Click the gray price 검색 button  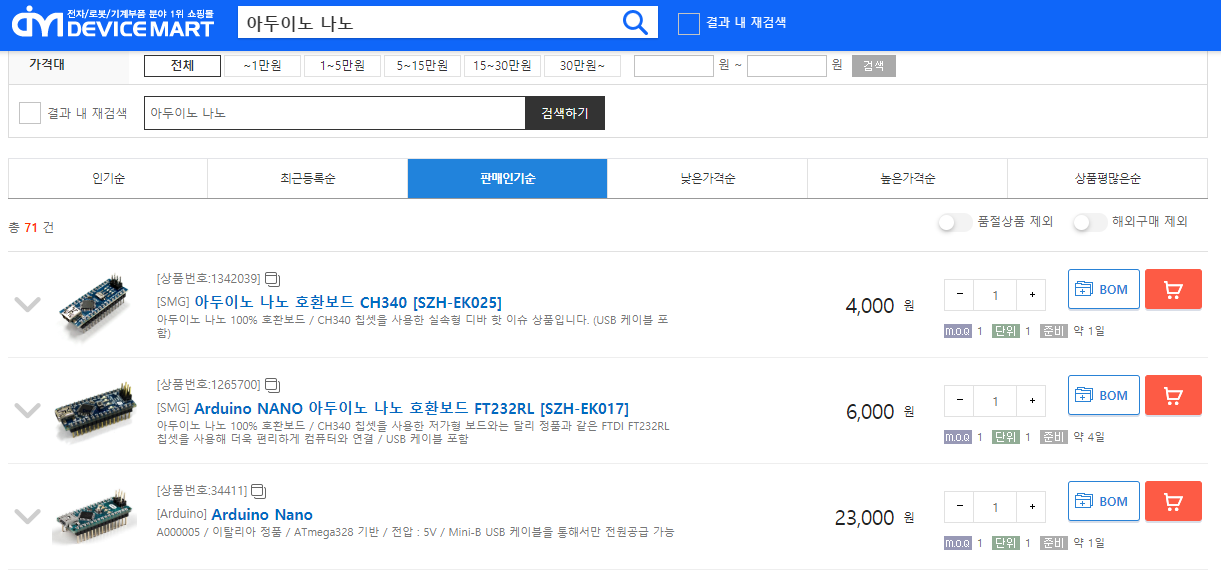(874, 66)
